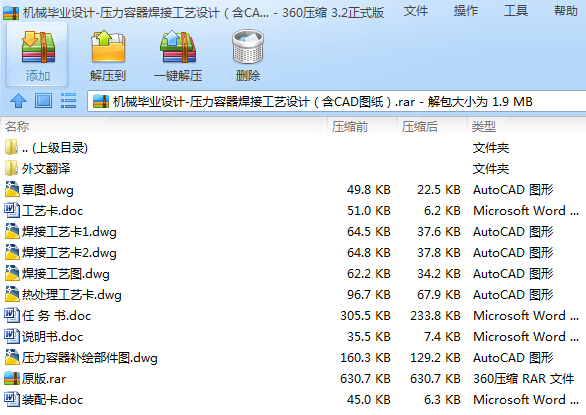Image resolution: width=586 pixels, height=415 pixels.
Task: Select the 工艺卡.doc file name
Action: (x=52, y=211)
